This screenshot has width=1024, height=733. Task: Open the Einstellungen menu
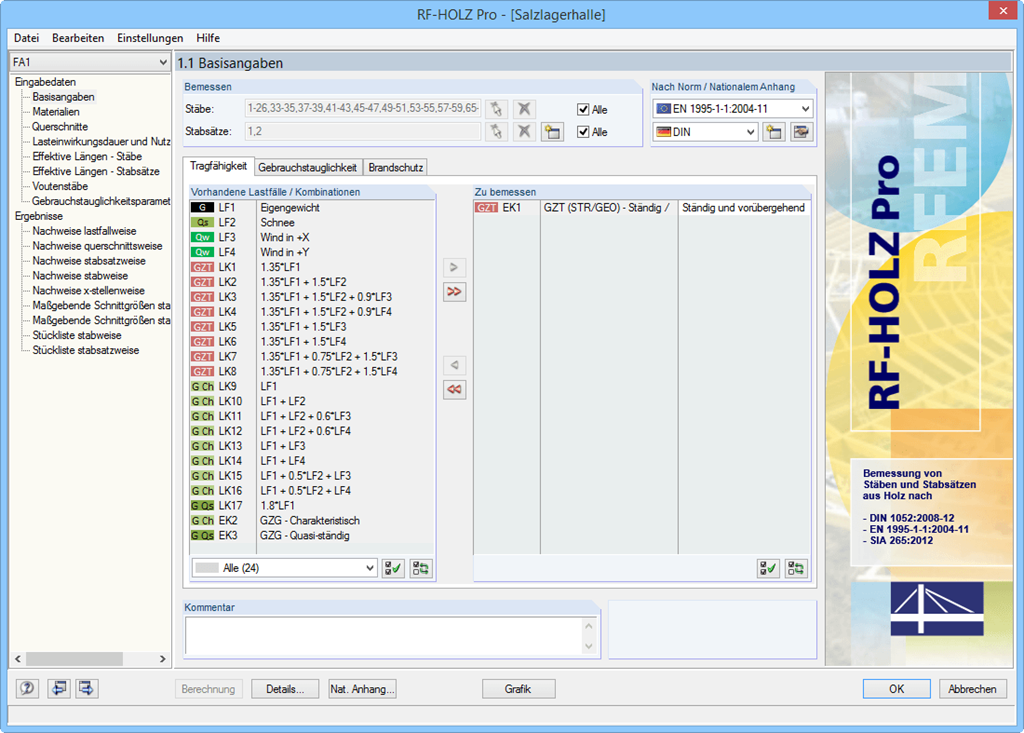(x=150, y=38)
